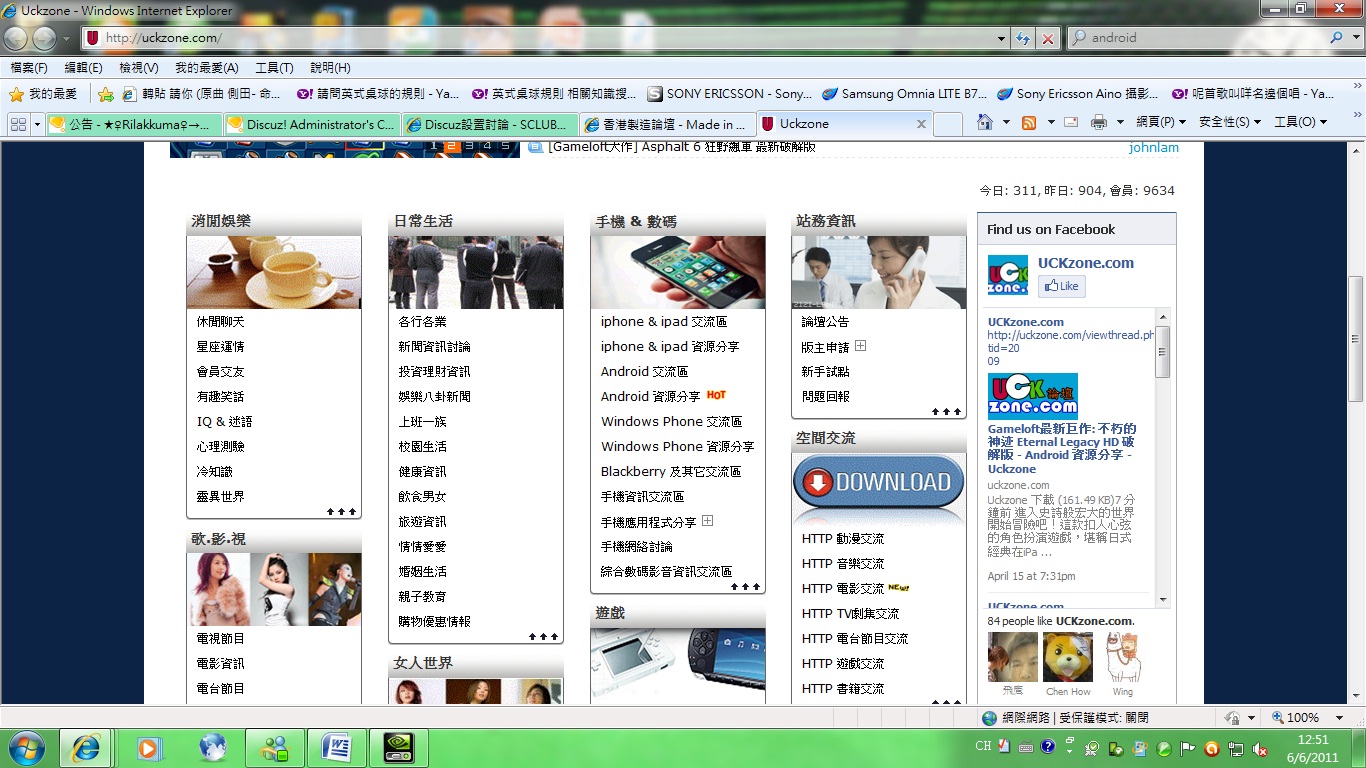Open the address bar history dropdown
The width and height of the screenshot is (1366, 768).
tap(1002, 38)
